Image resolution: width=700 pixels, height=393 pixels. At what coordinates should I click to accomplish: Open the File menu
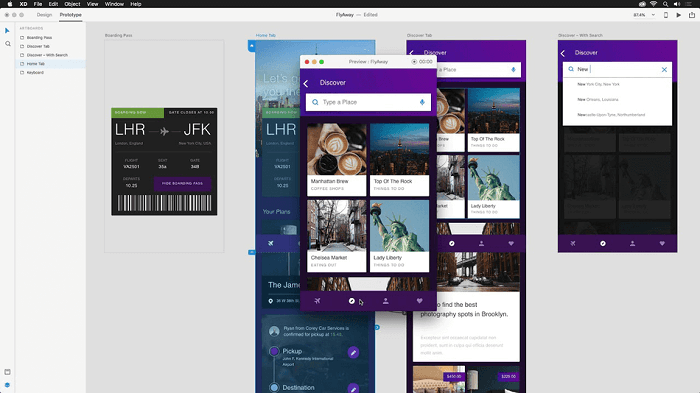tap(38, 4)
